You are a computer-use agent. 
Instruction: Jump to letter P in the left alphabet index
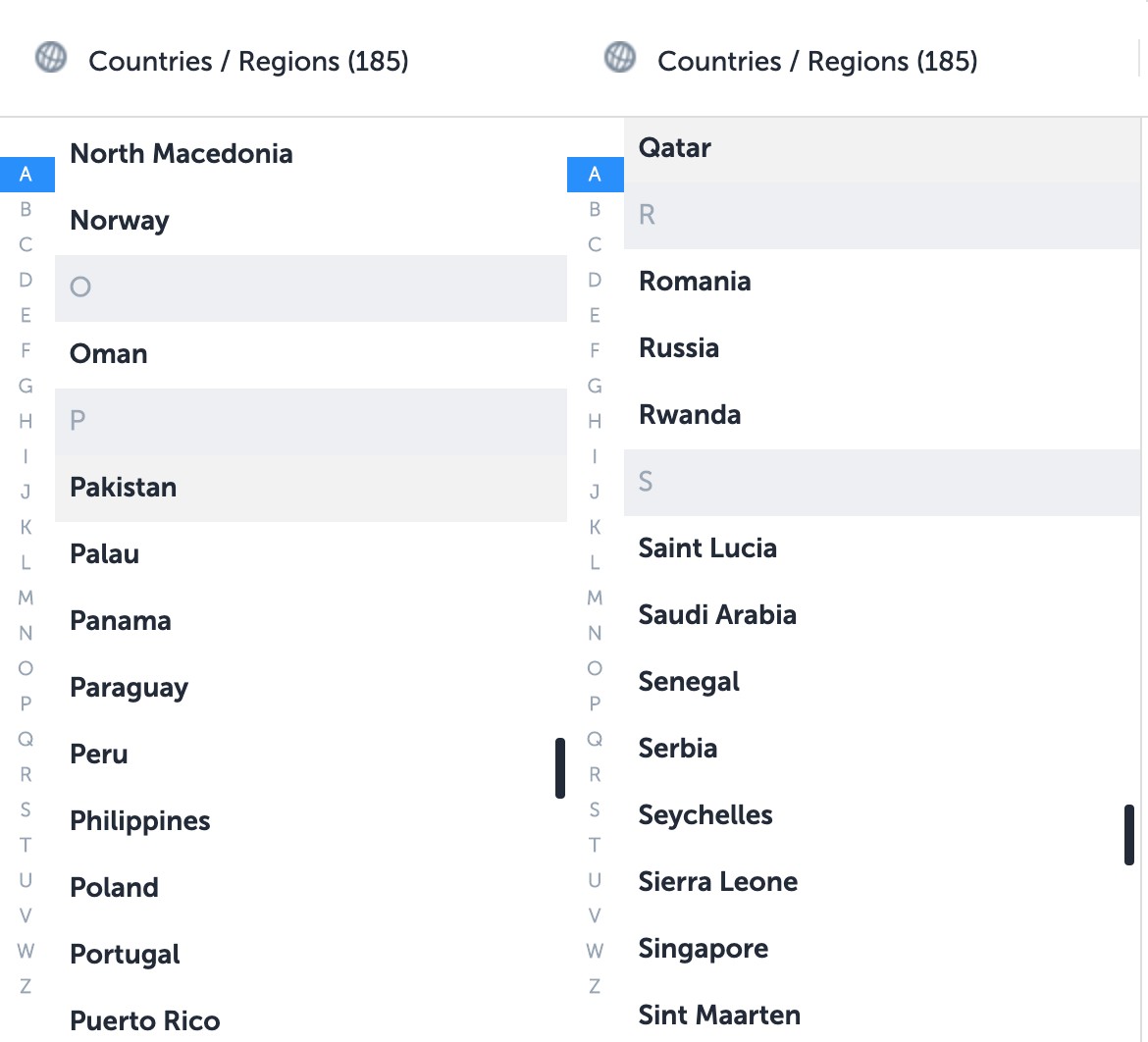pyautogui.click(x=26, y=703)
